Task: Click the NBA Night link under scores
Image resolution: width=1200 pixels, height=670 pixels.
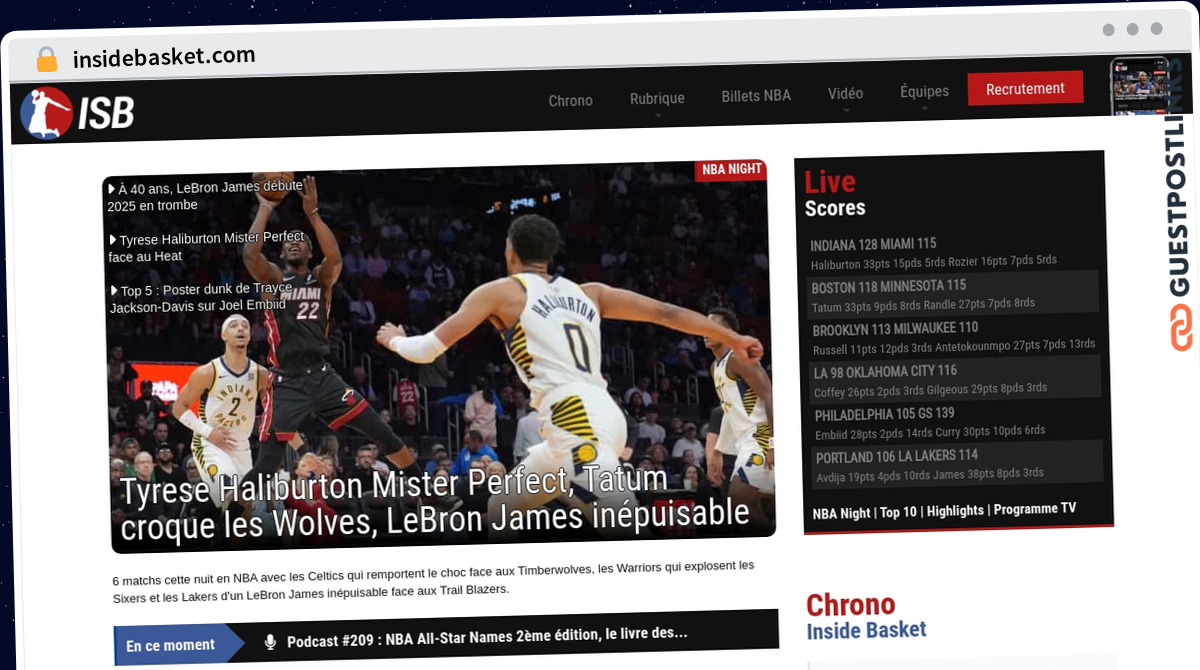Action: [x=841, y=513]
